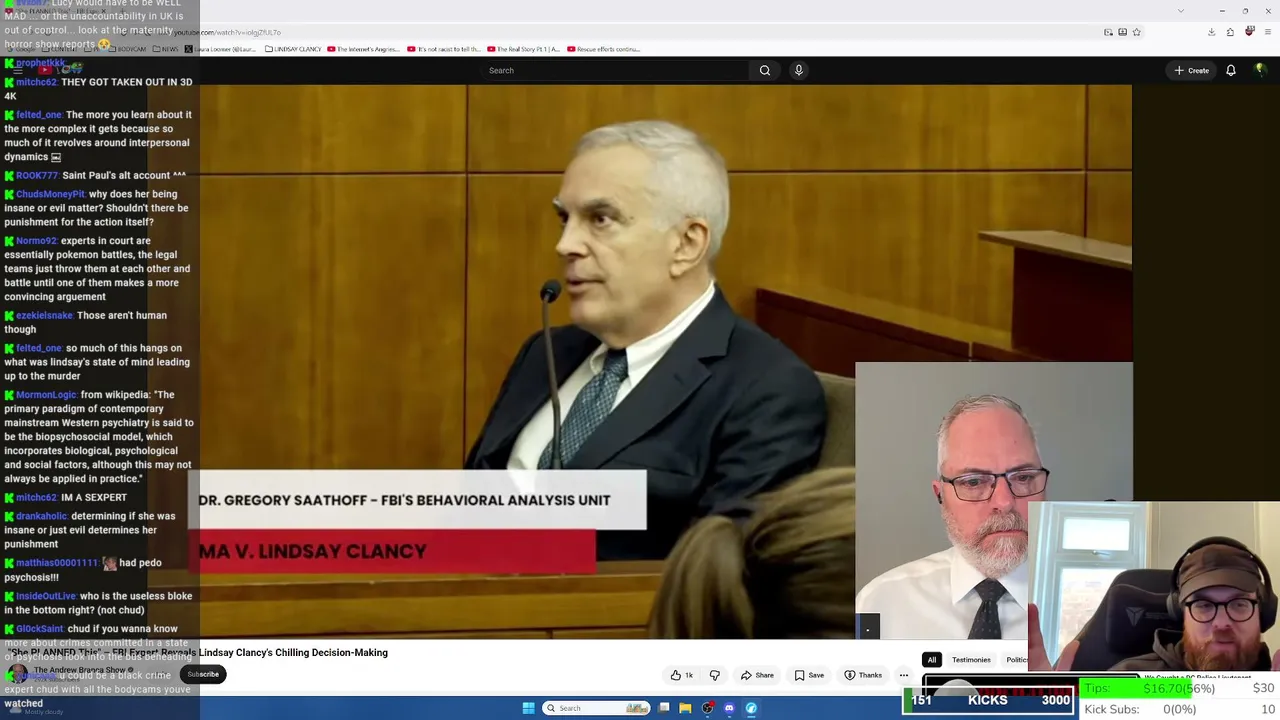Open 'Rescue efforts continu...' bookmark
1280x720 pixels.
point(604,49)
